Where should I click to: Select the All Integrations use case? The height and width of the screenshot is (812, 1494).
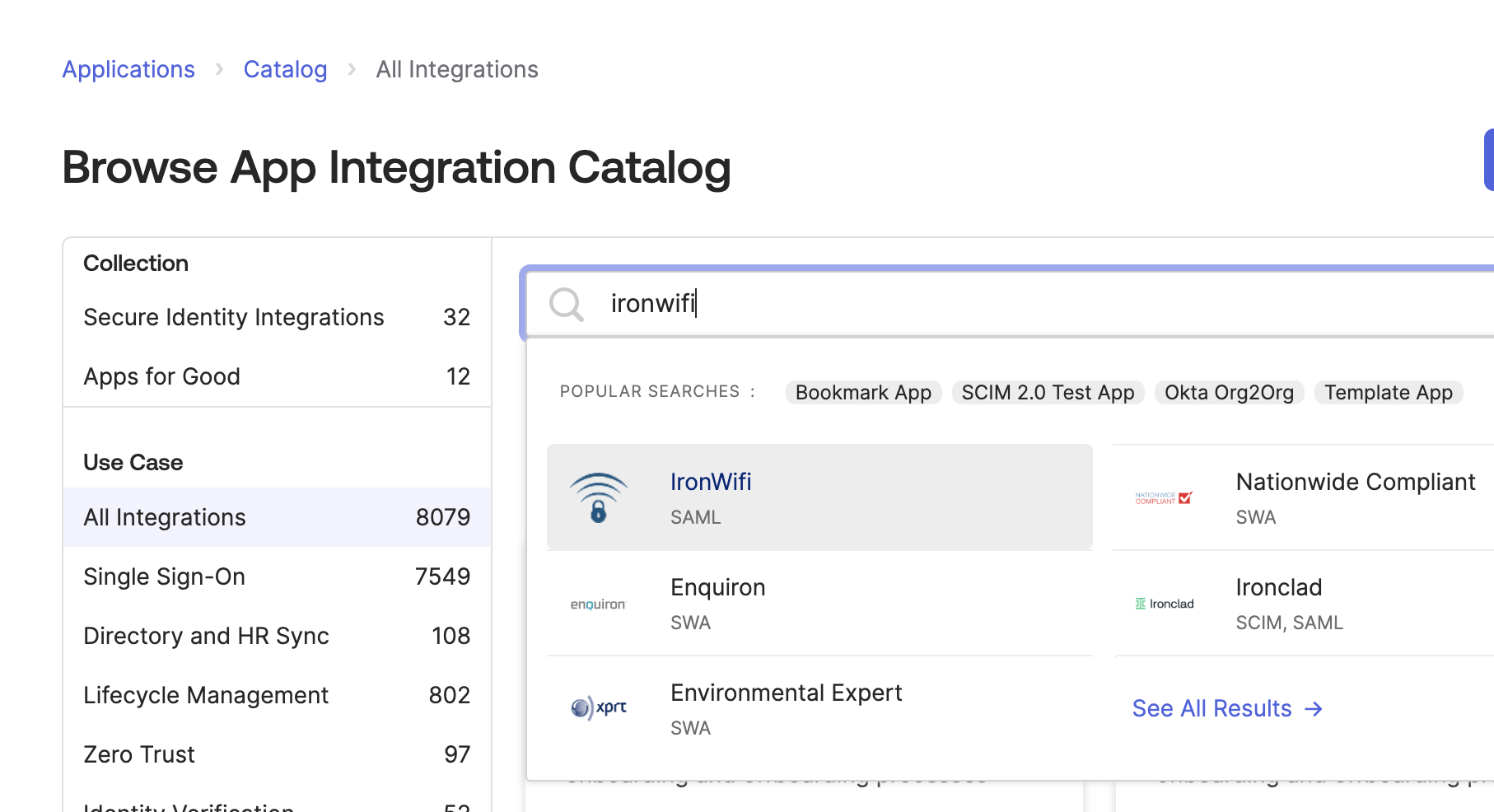point(277,517)
